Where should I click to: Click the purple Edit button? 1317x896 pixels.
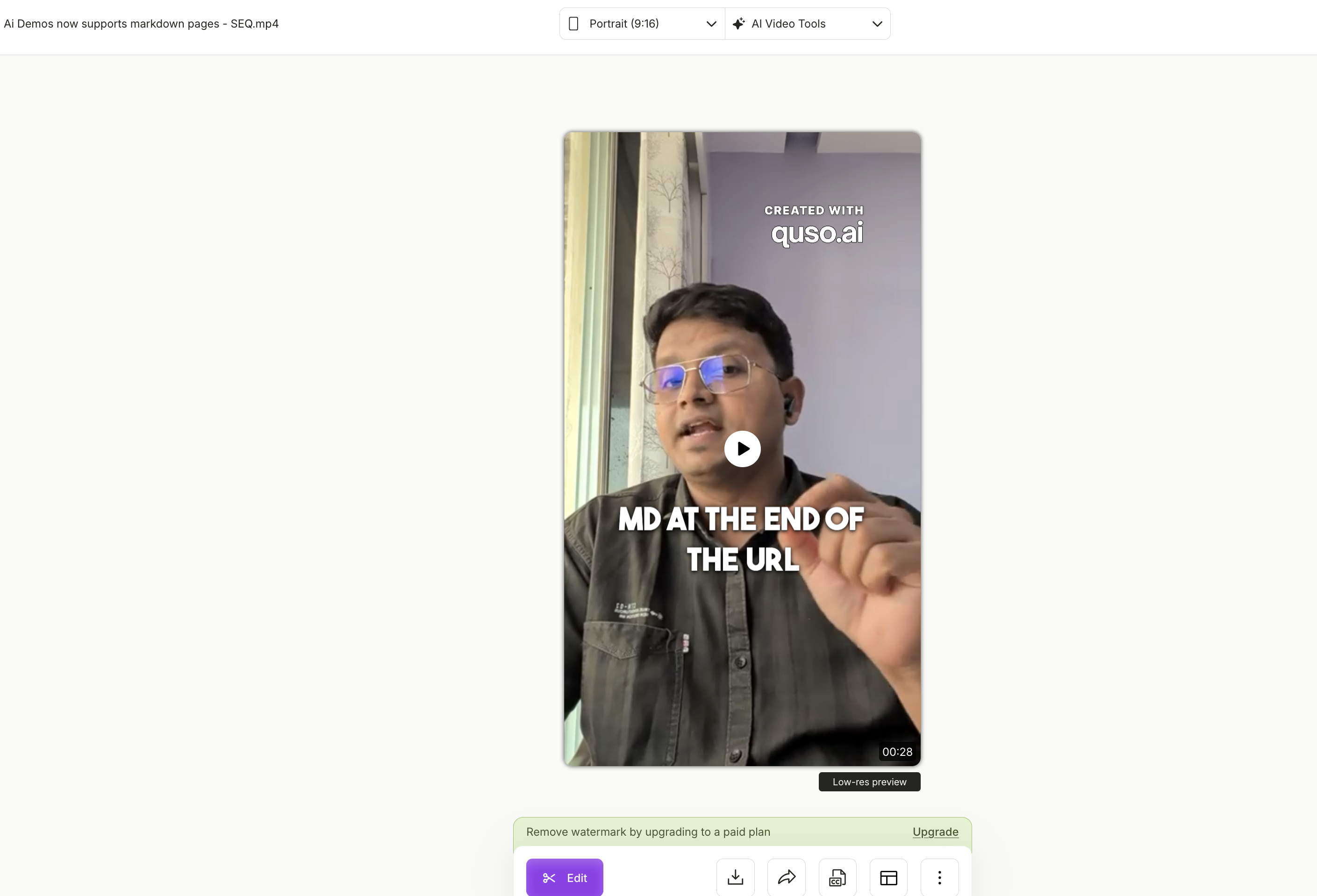[x=565, y=877]
